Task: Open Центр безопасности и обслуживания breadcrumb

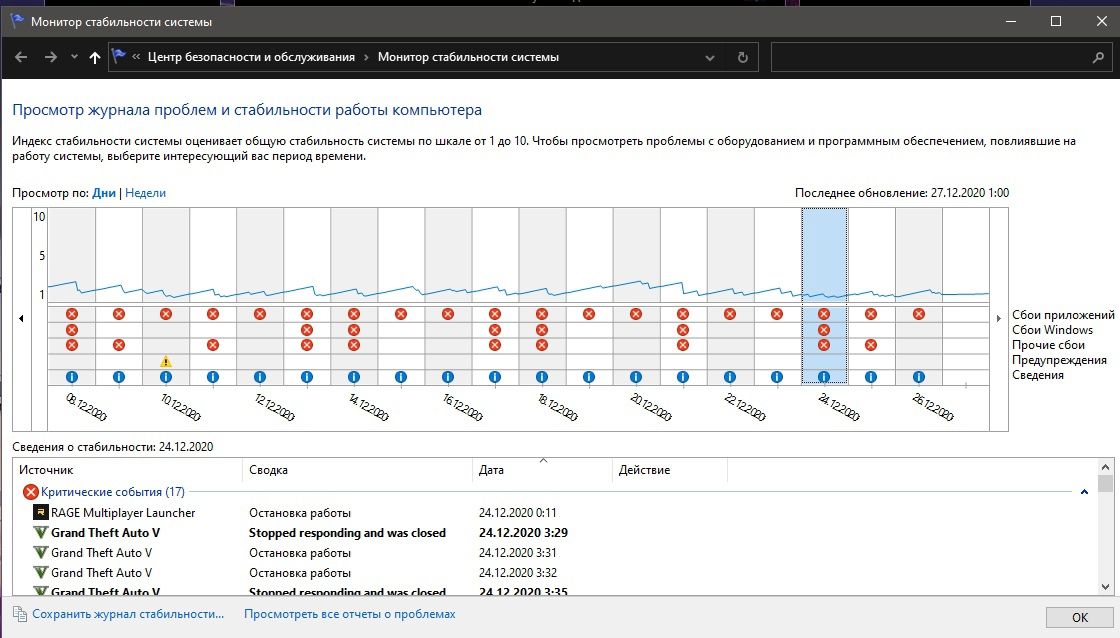Action: pos(251,57)
